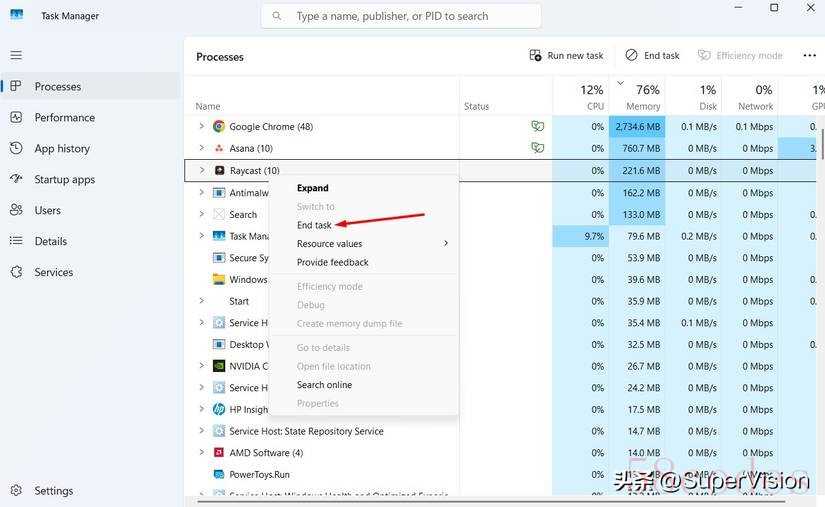This screenshot has width=825, height=507.
Task: Expand the Asana process group
Action: 201,148
